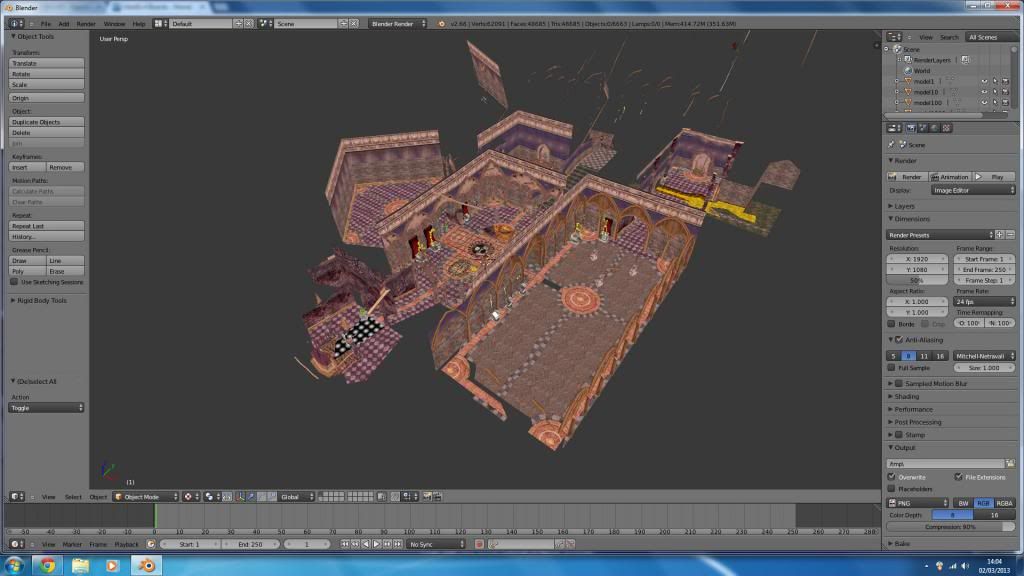The height and width of the screenshot is (576, 1024).
Task: Toggle the Overwrite checkbox
Action: coord(892,477)
